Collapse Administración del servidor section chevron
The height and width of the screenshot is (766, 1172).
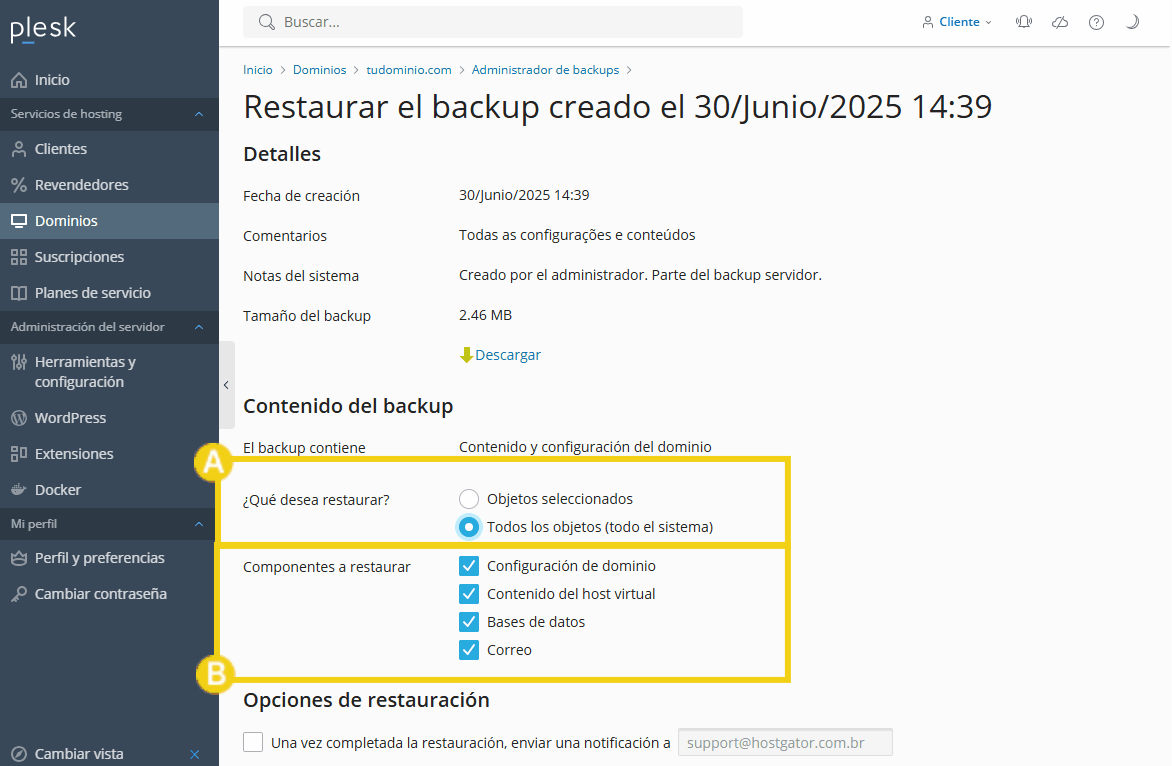point(199,327)
